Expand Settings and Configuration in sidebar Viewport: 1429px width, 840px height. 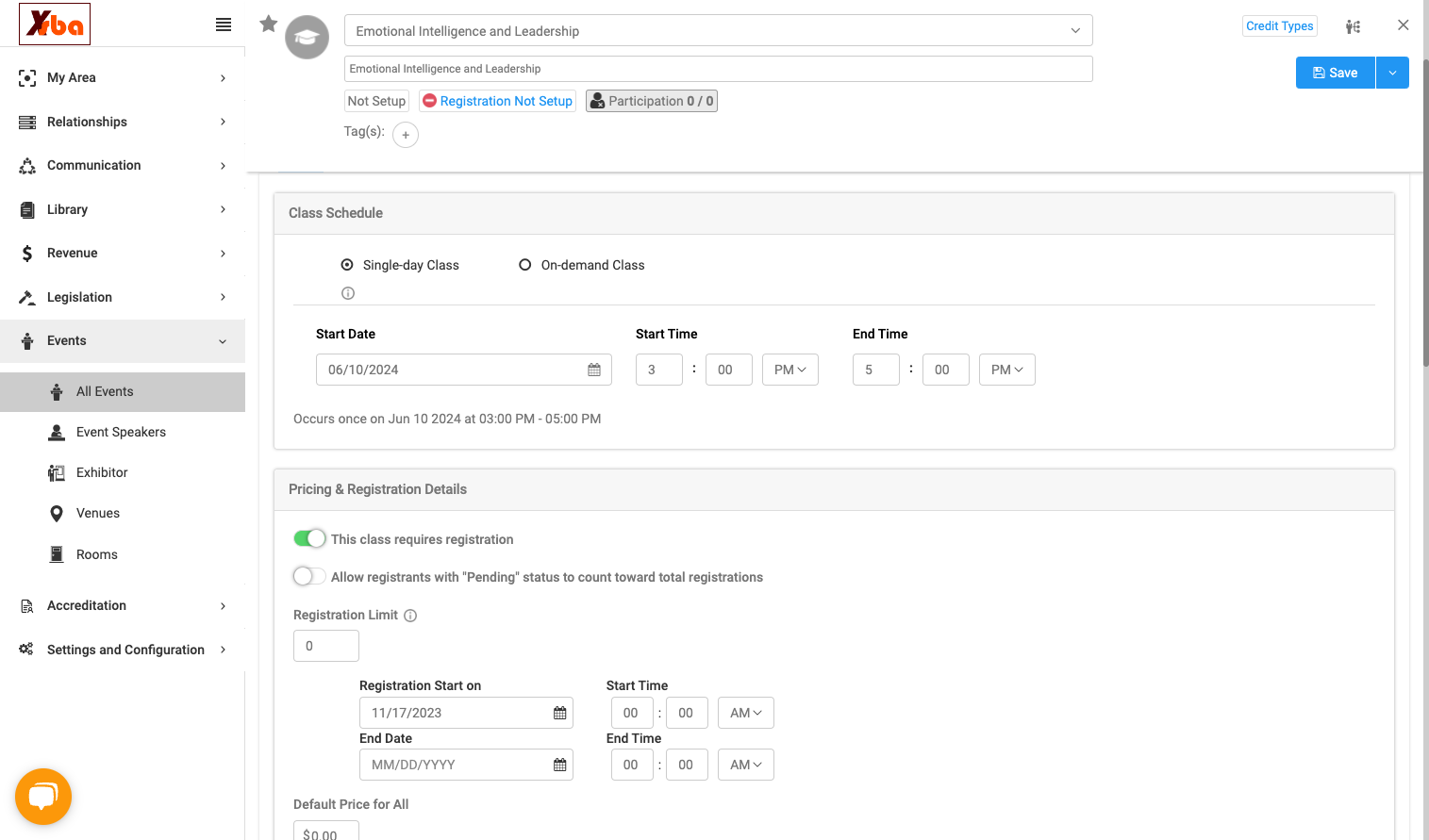123,650
